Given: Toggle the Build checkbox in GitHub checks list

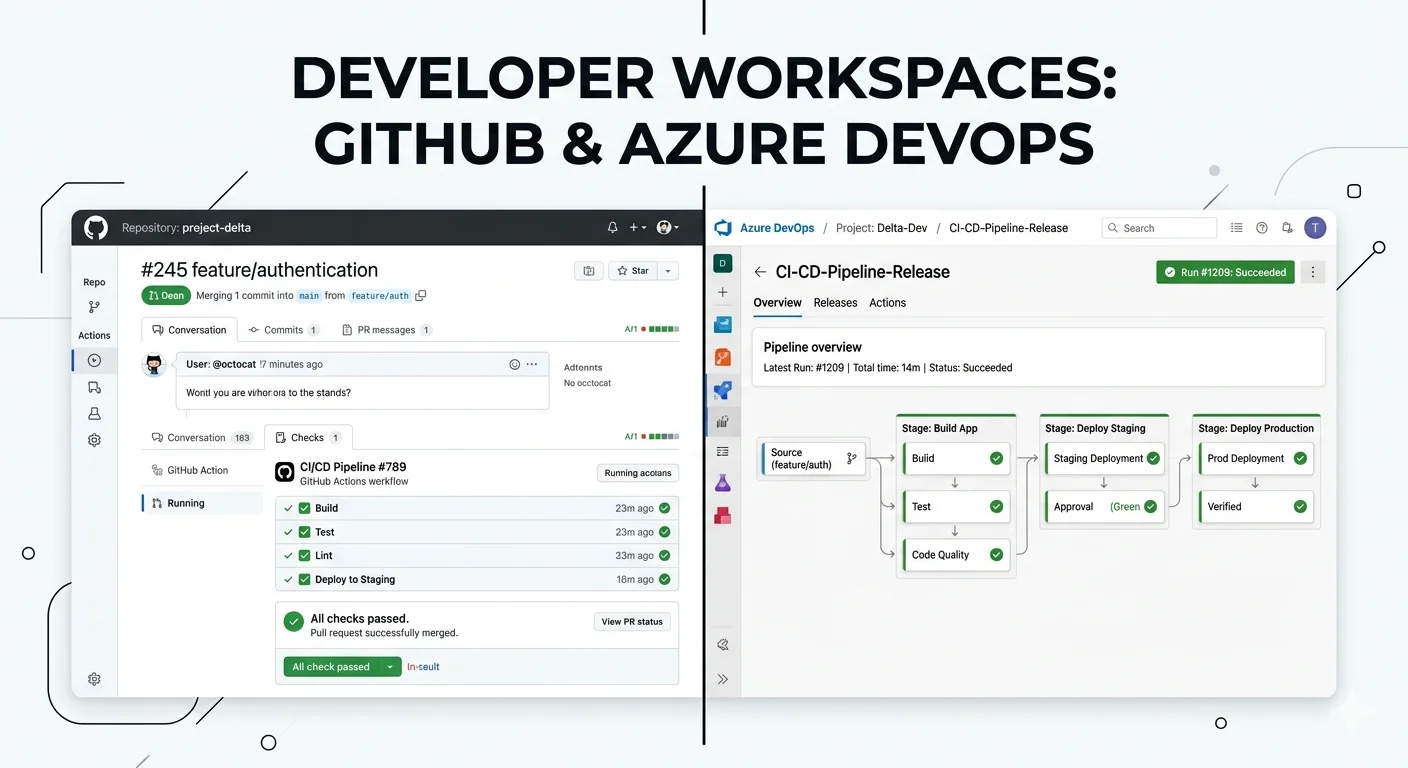Looking at the screenshot, I should (305, 508).
